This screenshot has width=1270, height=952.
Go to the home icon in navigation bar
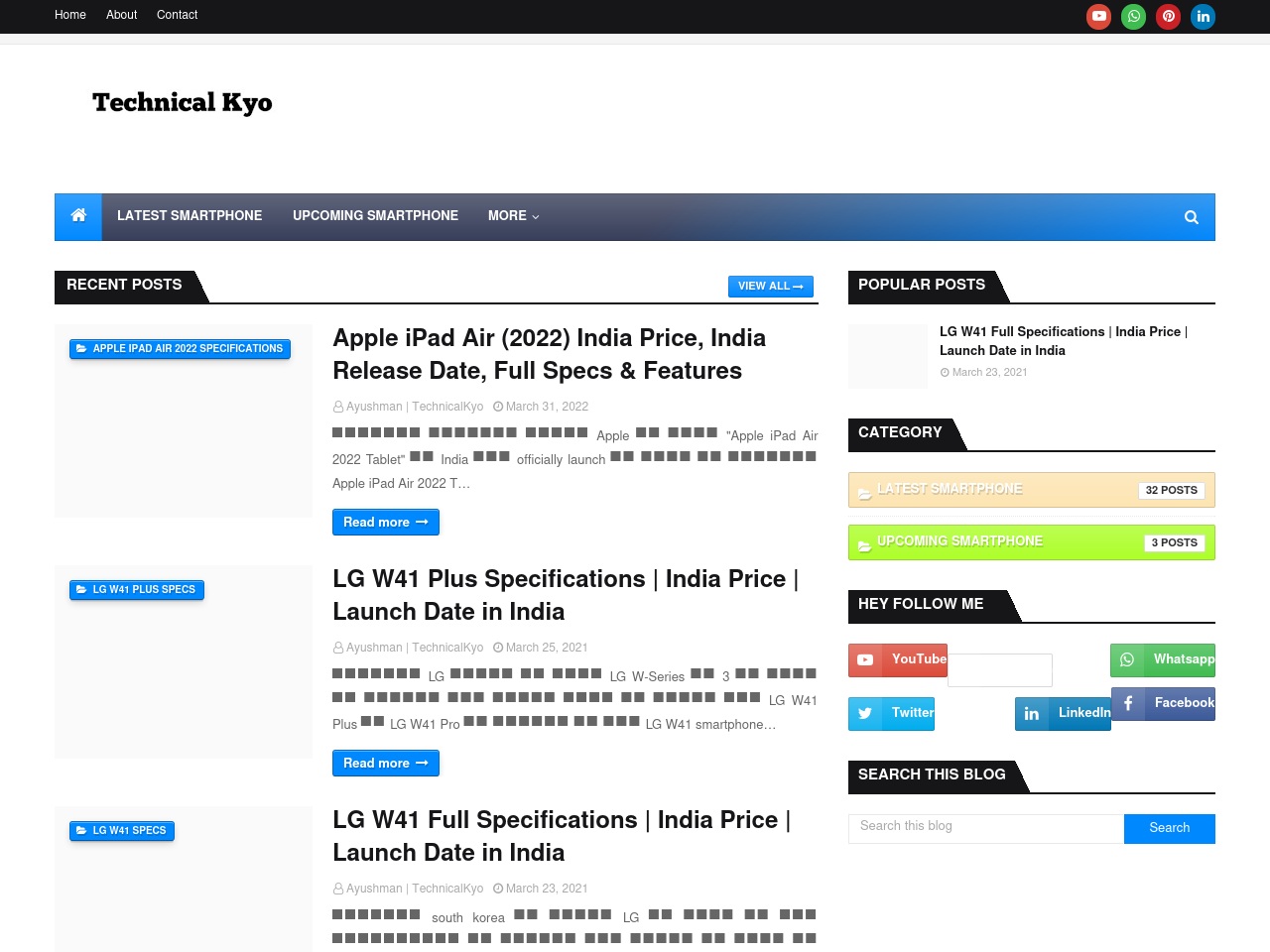(x=78, y=216)
